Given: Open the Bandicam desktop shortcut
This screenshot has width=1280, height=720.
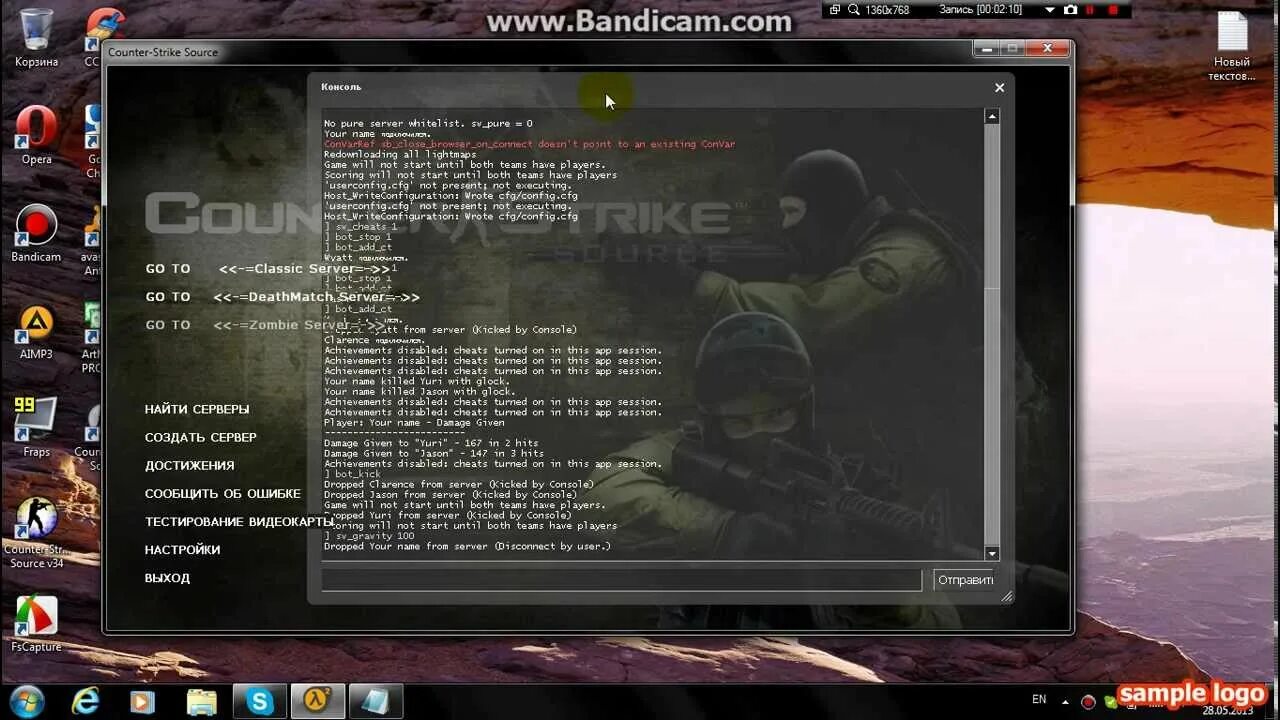Looking at the screenshot, I should point(36,233).
